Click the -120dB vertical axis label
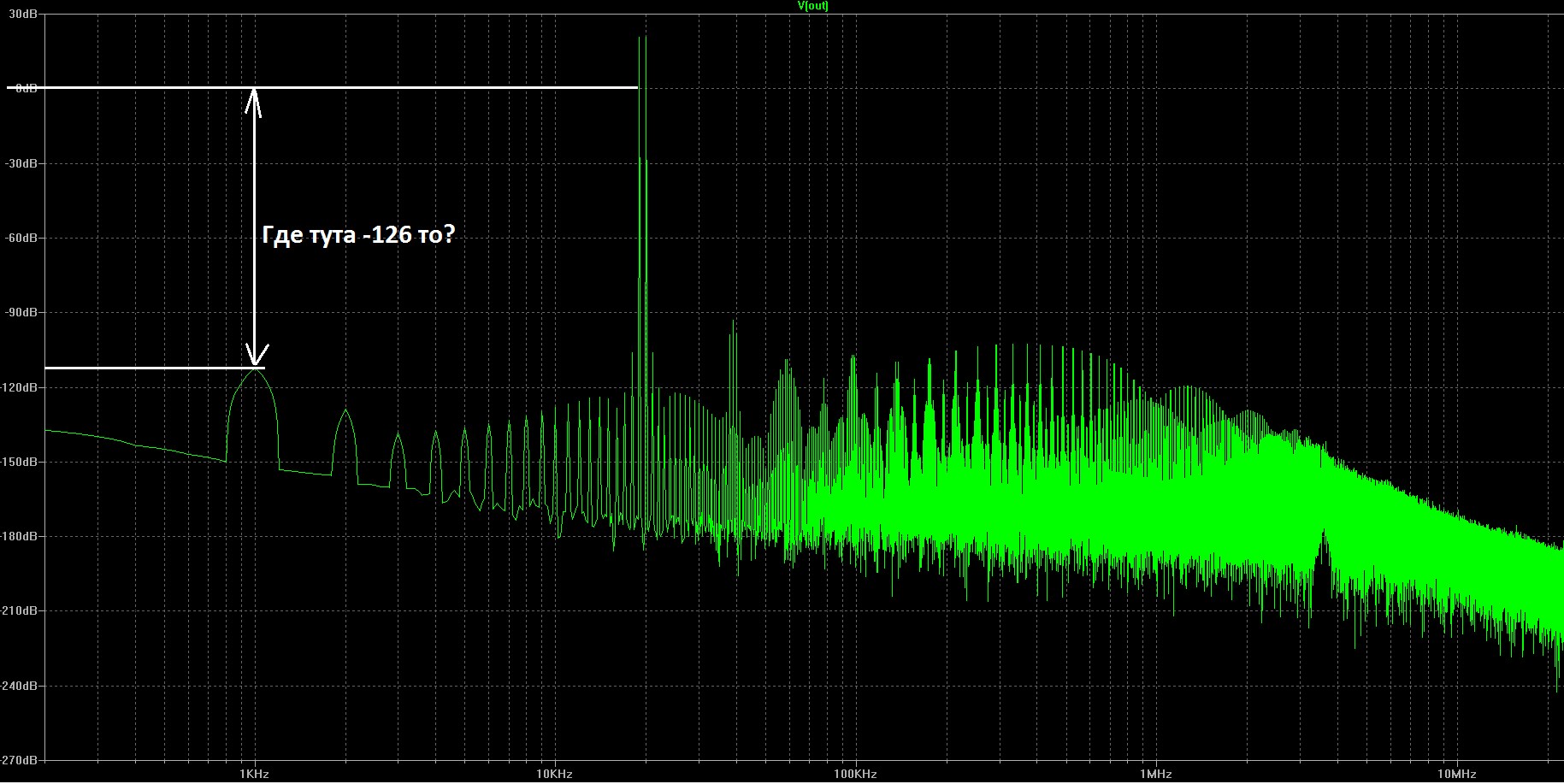The width and height of the screenshot is (1564, 784). pyautogui.click(x=19, y=387)
